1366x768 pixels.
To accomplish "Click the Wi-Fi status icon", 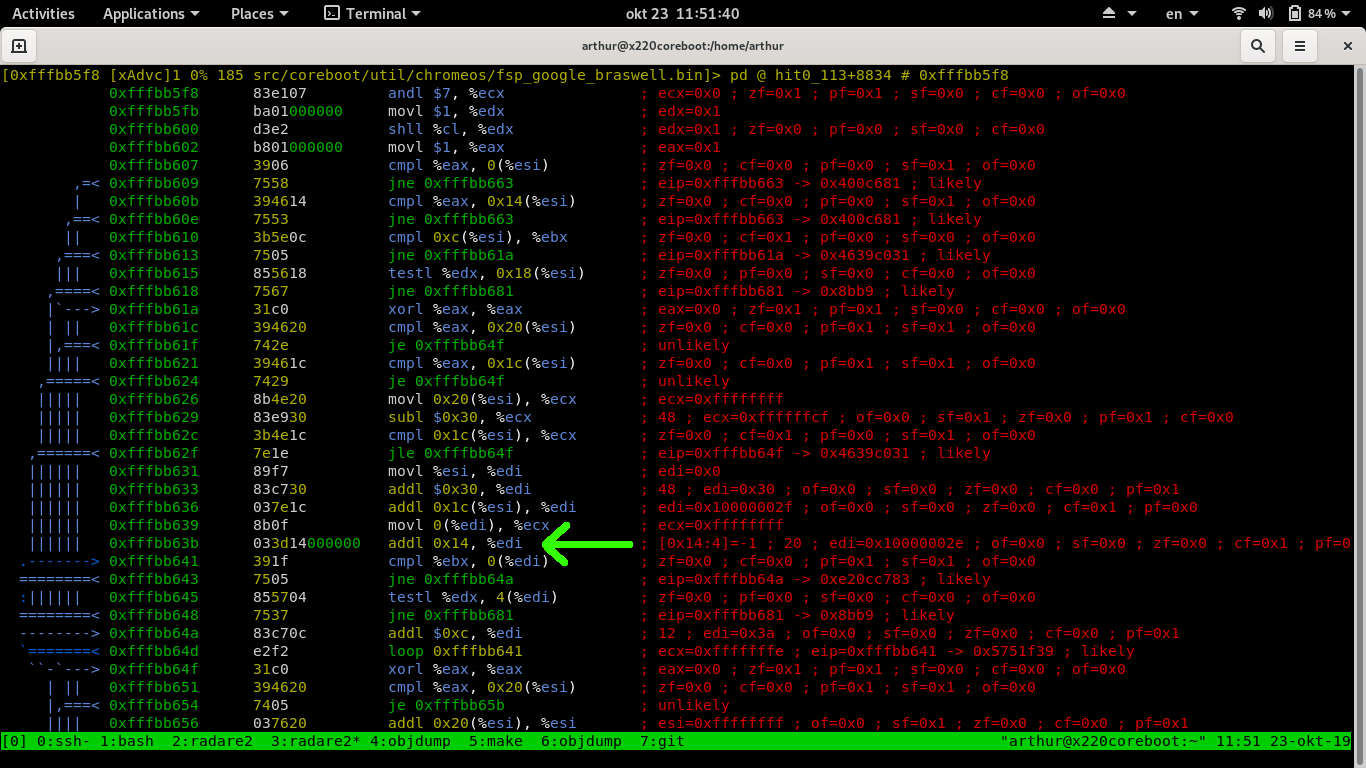I will 1239,14.
